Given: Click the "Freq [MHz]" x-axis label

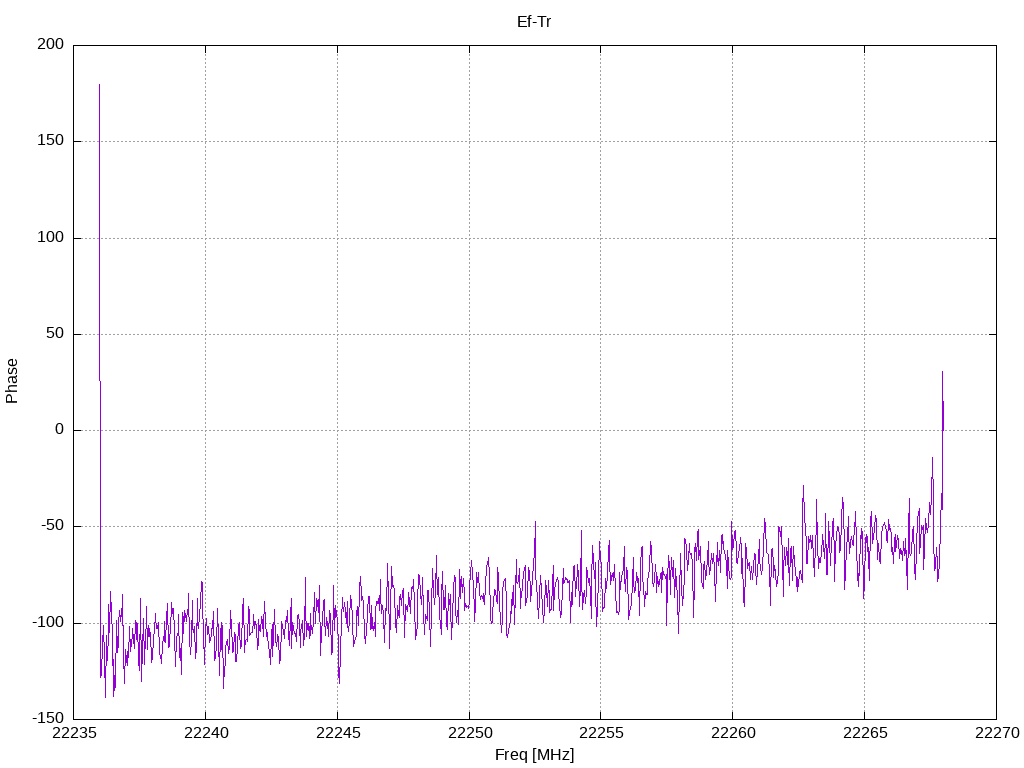Looking at the screenshot, I should pyautogui.click(x=534, y=755).
